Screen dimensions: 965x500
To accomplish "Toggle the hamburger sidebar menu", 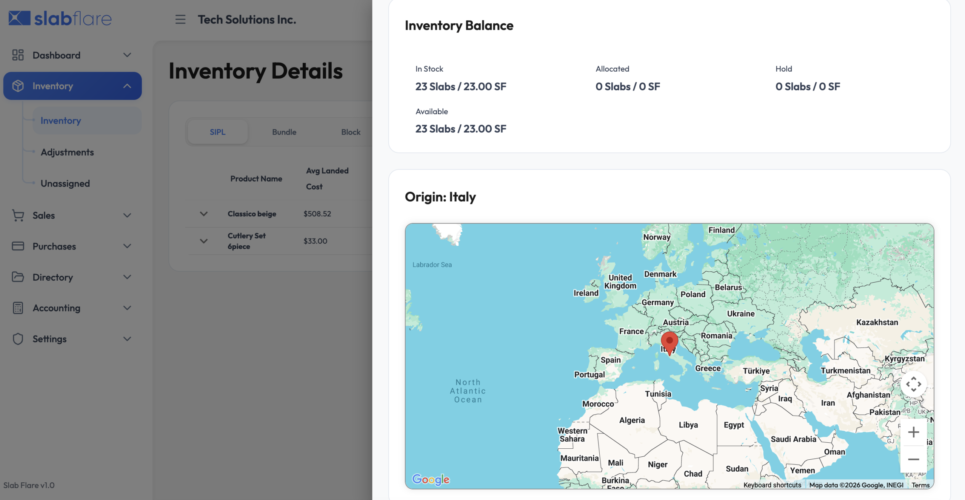I will pyautogui.click(x=180, y=19).
